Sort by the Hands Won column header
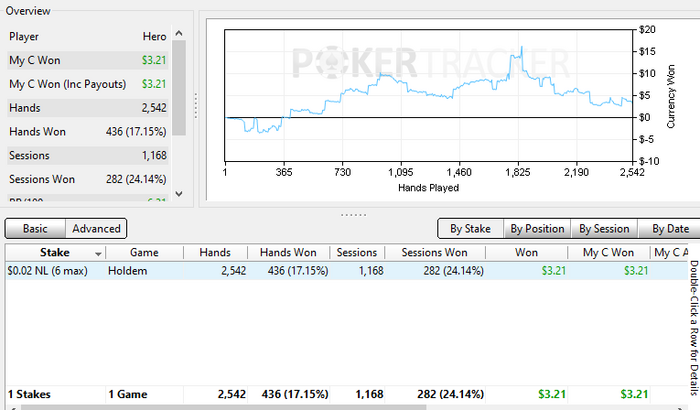Viewport: 700px width, 410px height. click(x=288, y=252)
